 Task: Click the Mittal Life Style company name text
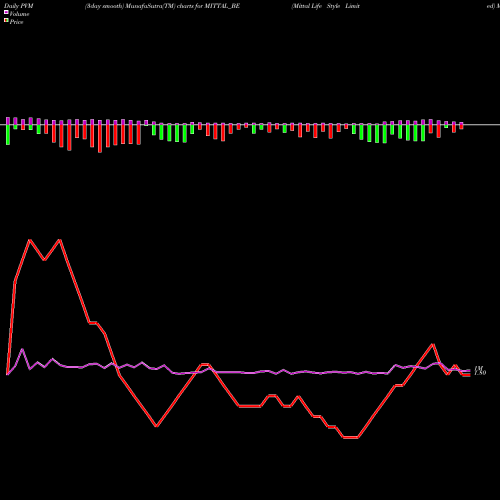tap(326, 6)
